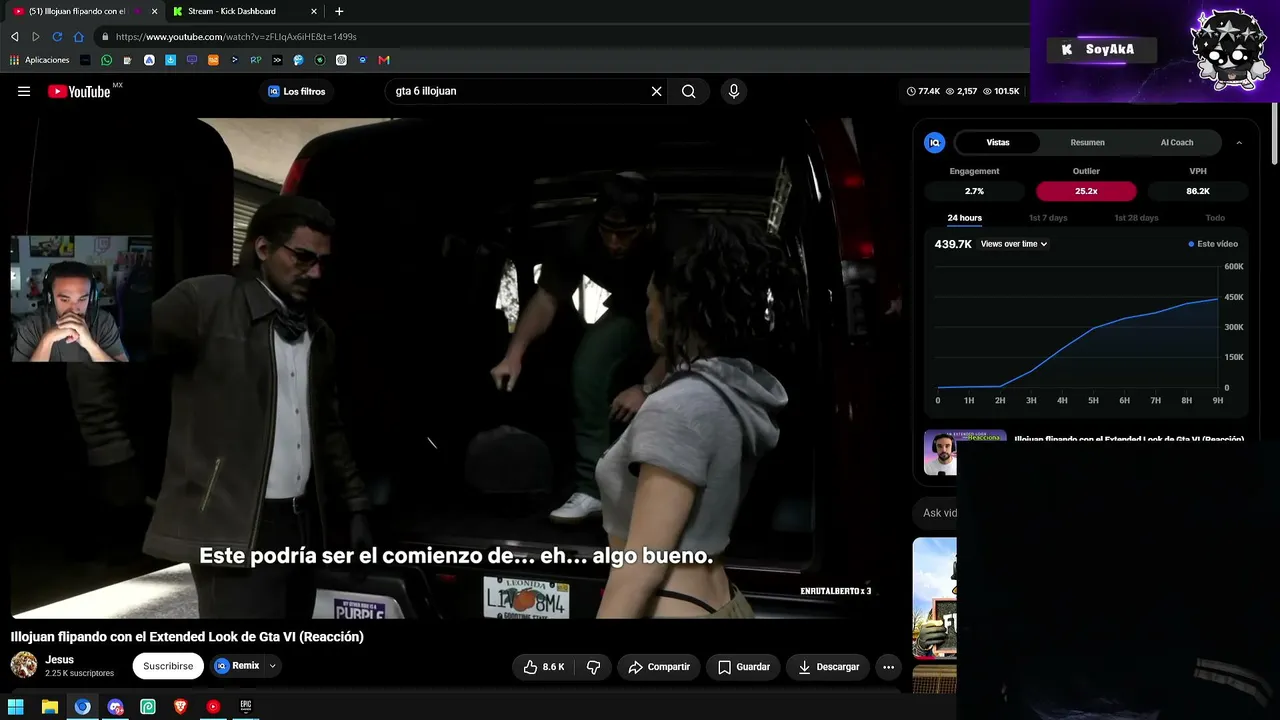Click the 2,157 stat in the header
This screenshot has height=720, width=1280.
click(x=961, y=91)
